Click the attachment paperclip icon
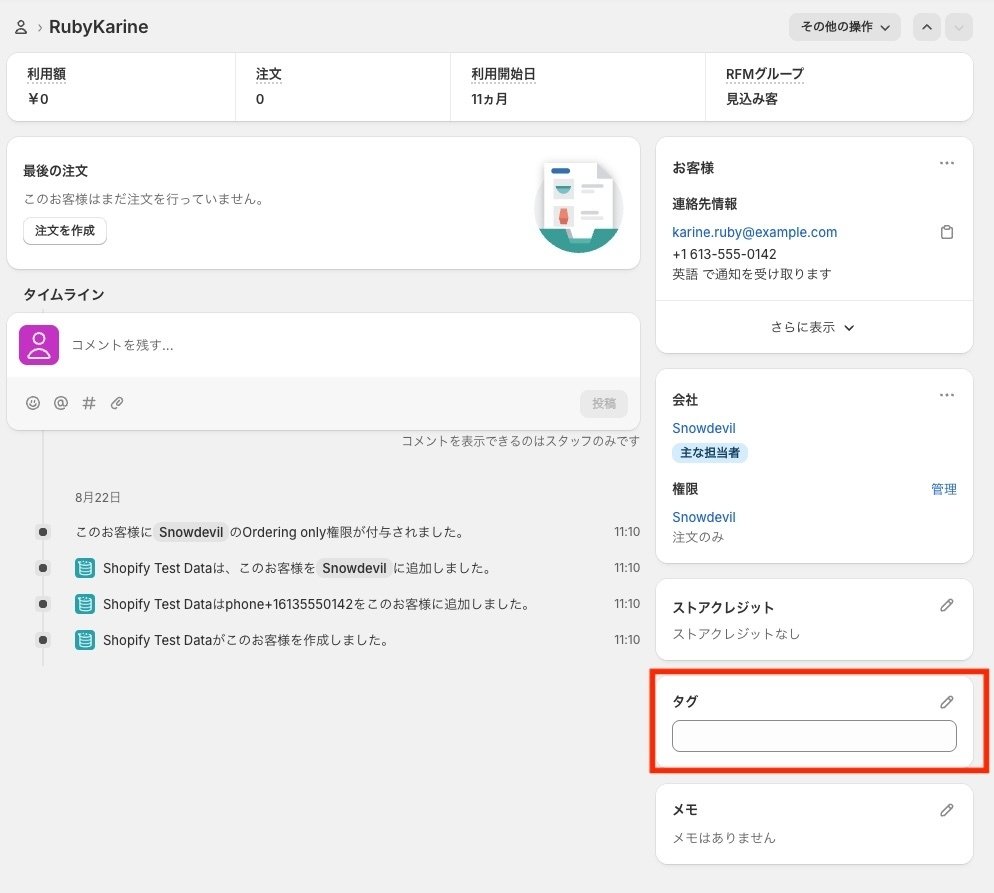The height and width of the screenshot is (893, 994). click(x=117, y=403)
